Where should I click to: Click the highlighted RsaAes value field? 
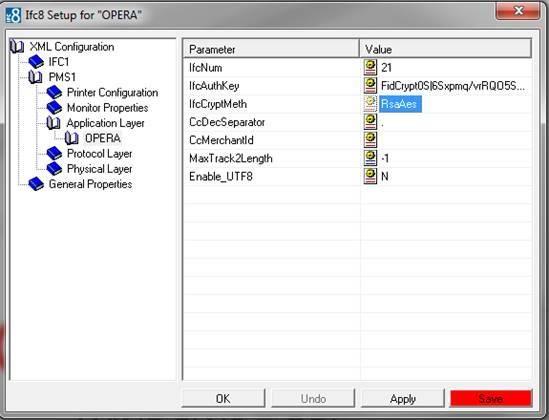tap(400, 104)
